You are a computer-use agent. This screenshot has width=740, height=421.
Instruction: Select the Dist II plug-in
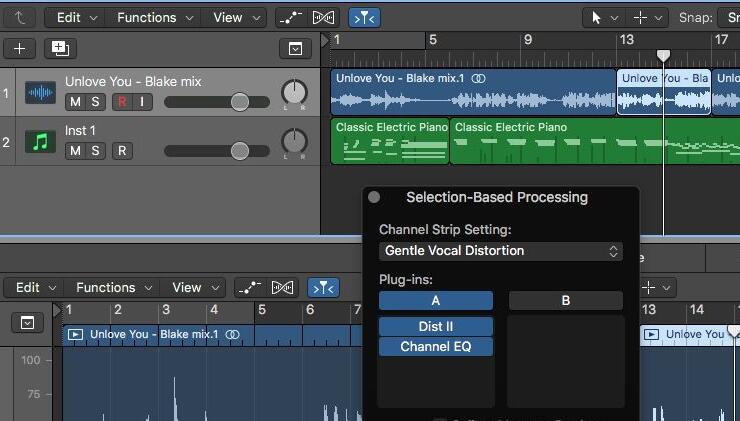435,326
